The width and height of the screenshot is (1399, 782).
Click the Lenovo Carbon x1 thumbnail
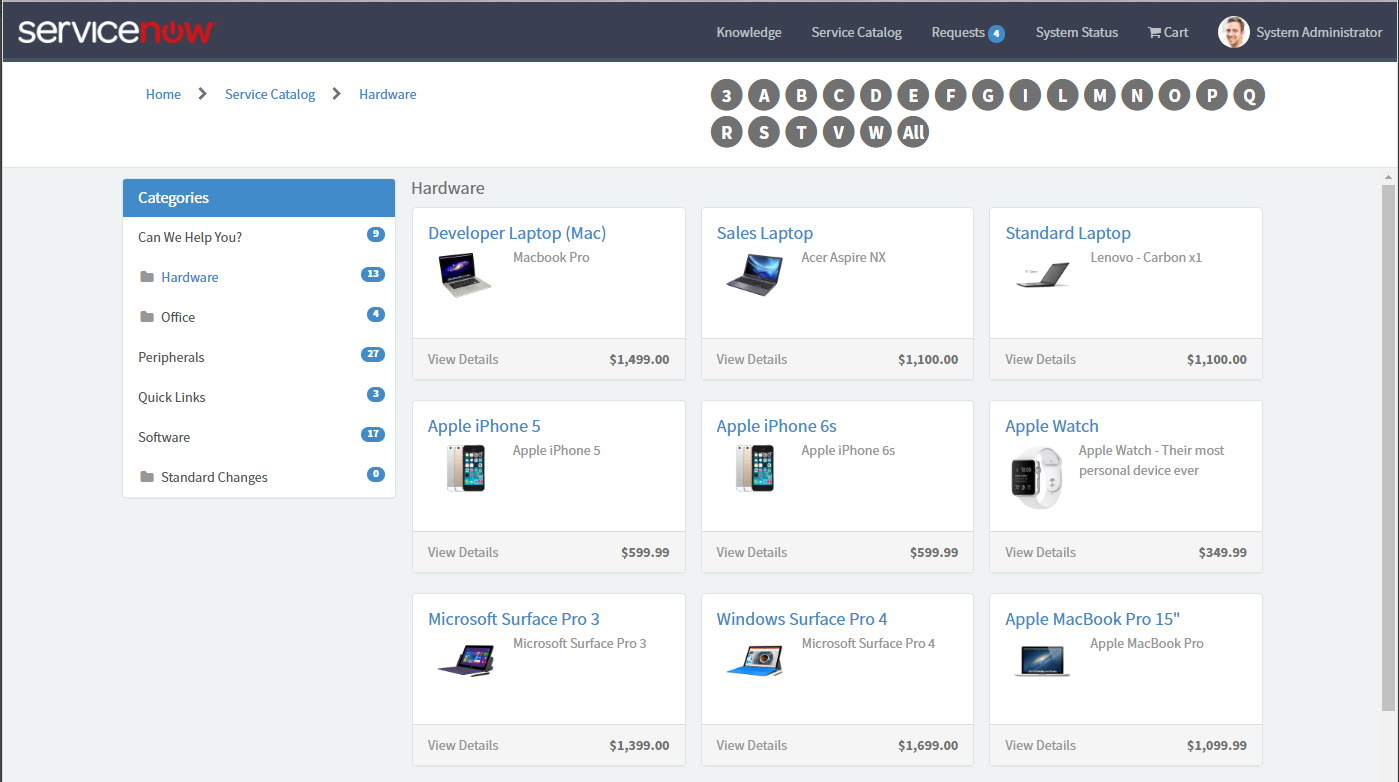[x=1043, y=275]
